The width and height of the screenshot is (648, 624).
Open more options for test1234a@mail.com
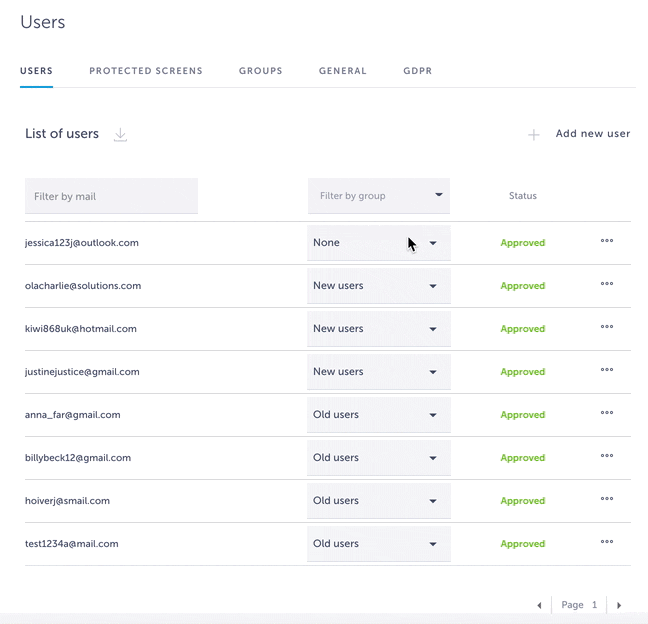tap(607, 542)
